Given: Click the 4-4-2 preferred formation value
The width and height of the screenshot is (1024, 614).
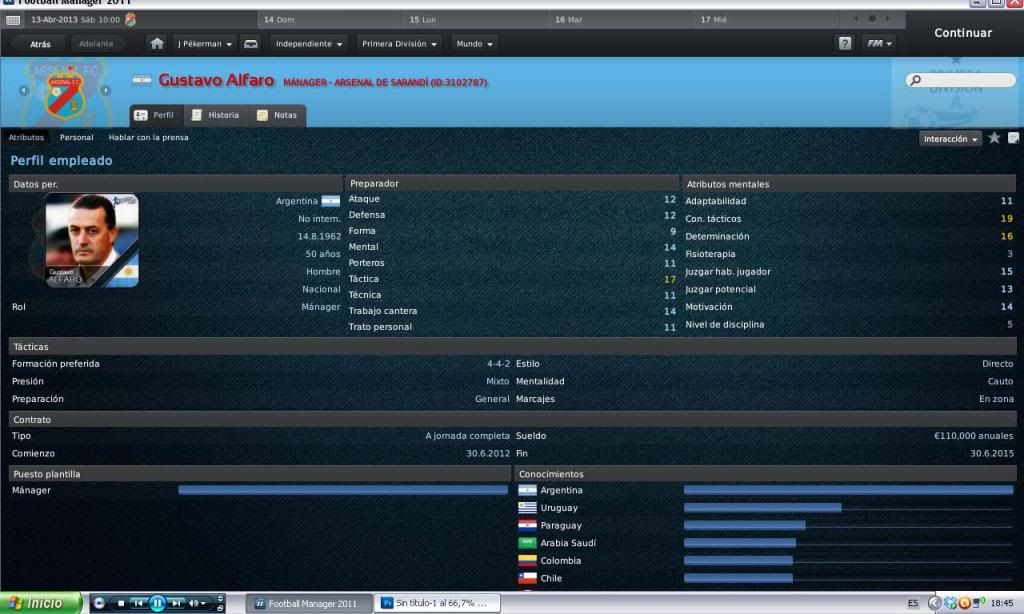Looking at the screenshot, I should tap(498, 364).
